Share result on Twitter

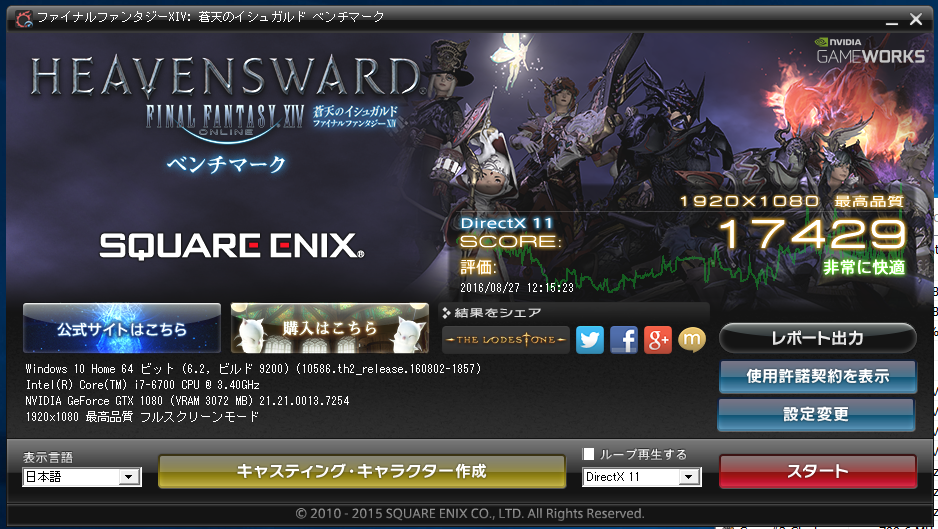(589, 340)
